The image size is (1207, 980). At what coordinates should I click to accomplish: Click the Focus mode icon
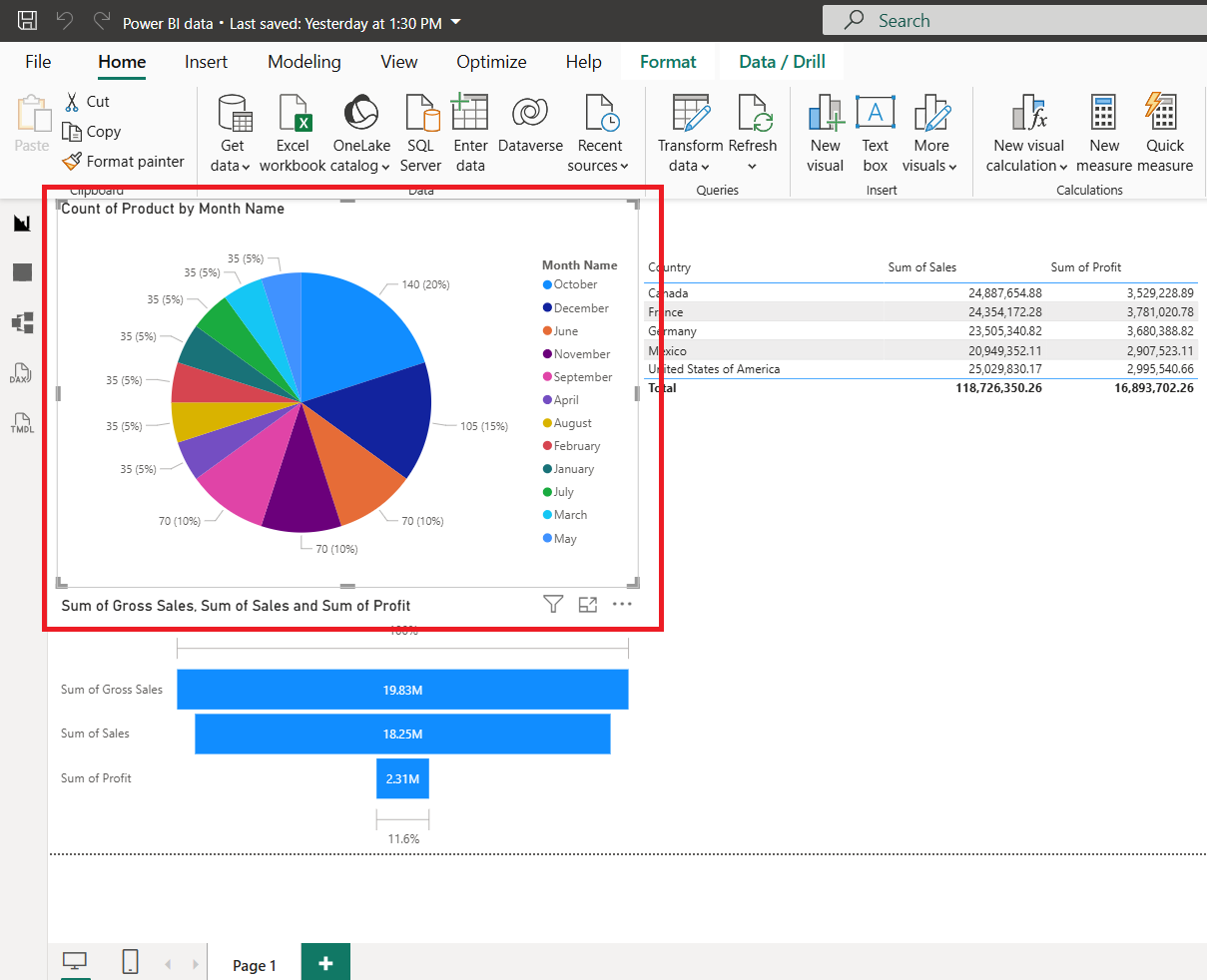click(588, 604)
